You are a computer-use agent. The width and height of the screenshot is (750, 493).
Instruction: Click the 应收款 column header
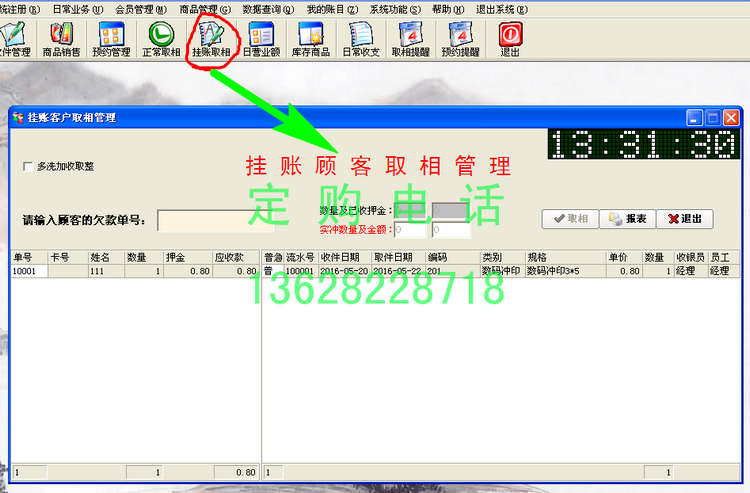pyautogui.click(x=235, y=257)
